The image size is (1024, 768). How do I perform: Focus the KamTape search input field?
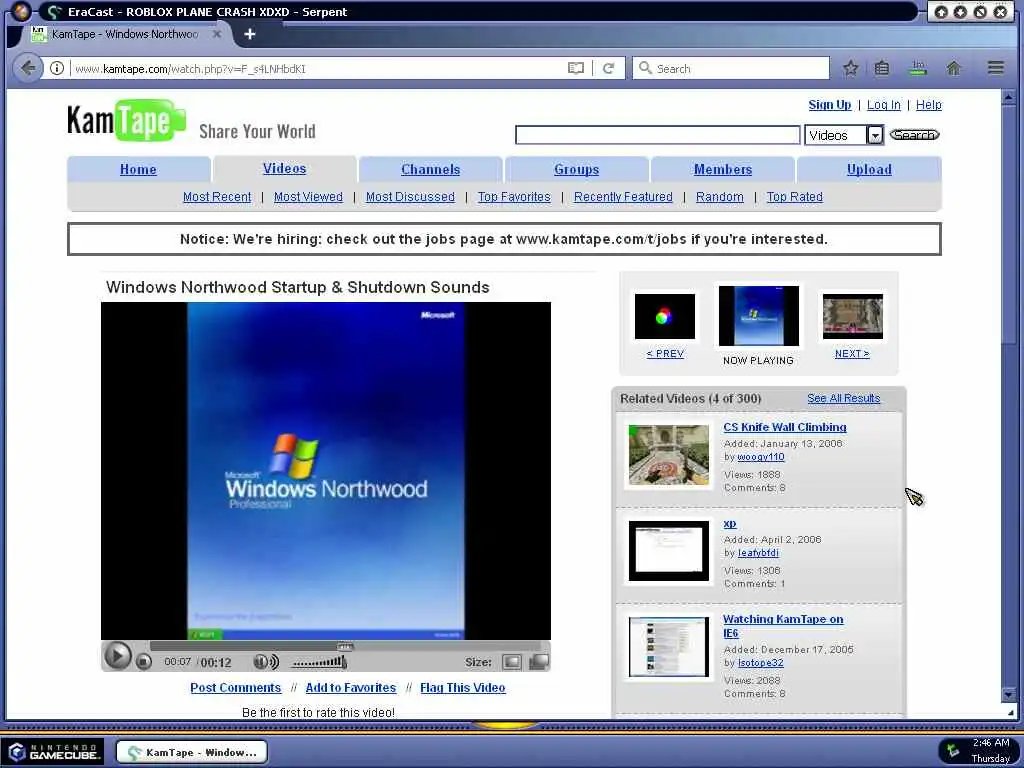pyautogui.click(x=657, y=135)
